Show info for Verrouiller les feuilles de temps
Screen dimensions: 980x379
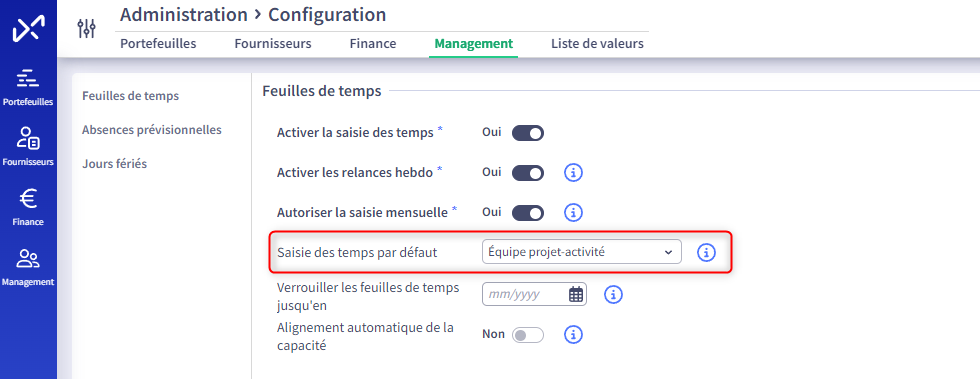tap(614, 294)
